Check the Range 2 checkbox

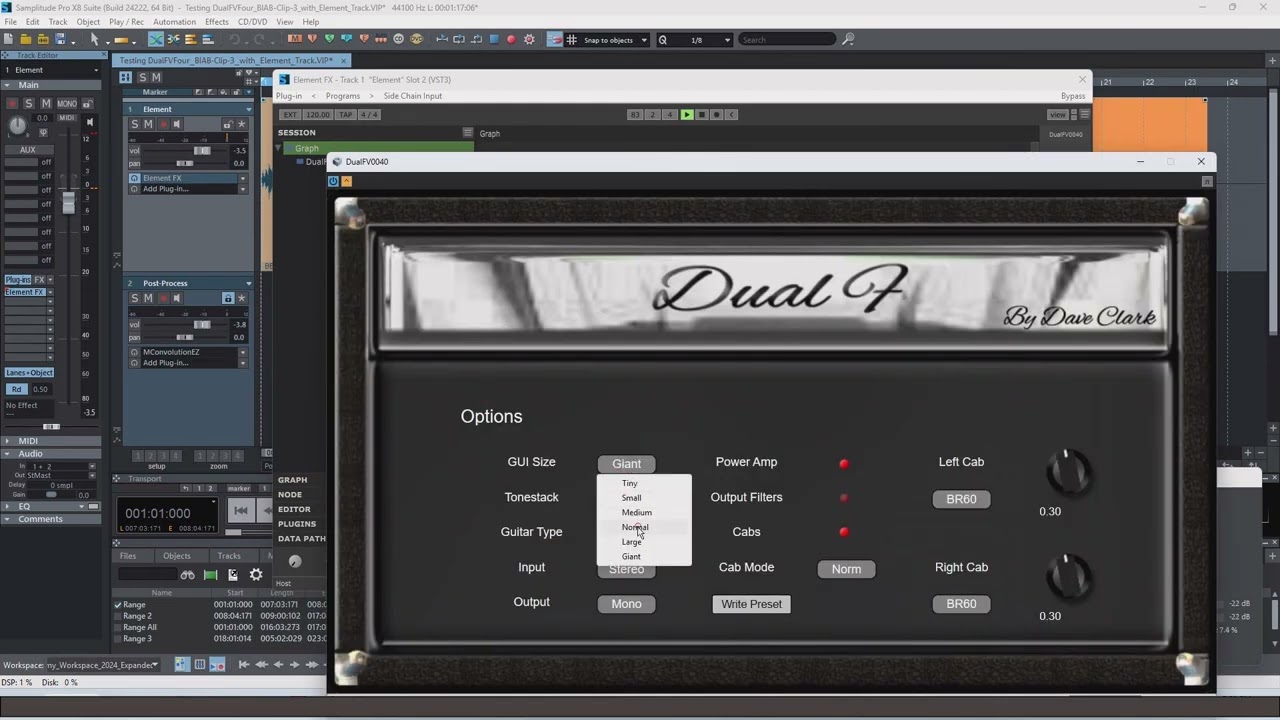click(118, 616)
